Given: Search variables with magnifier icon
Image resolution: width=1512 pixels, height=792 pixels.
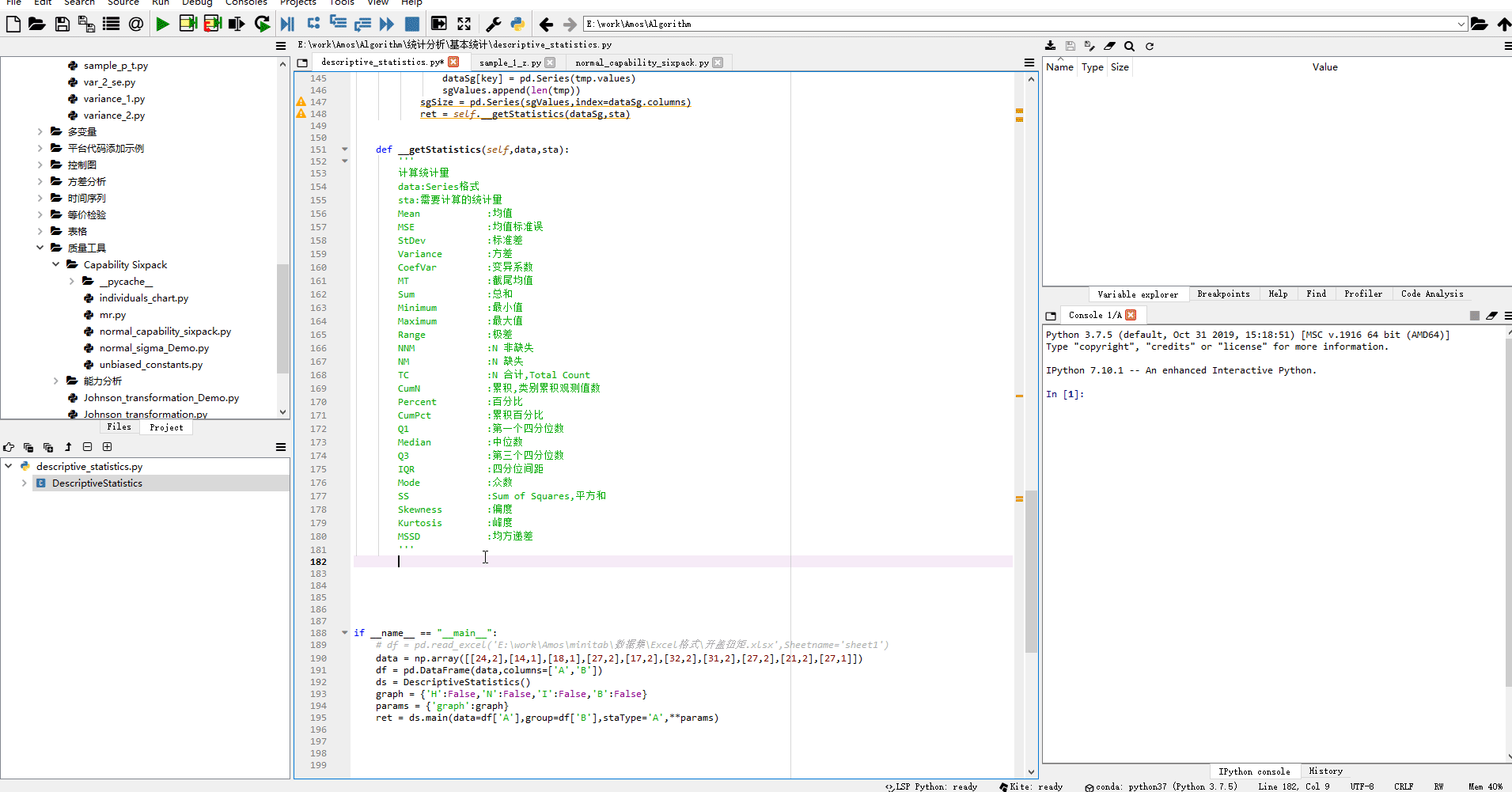Looking at the screenshot, I should click(1129, 46).
